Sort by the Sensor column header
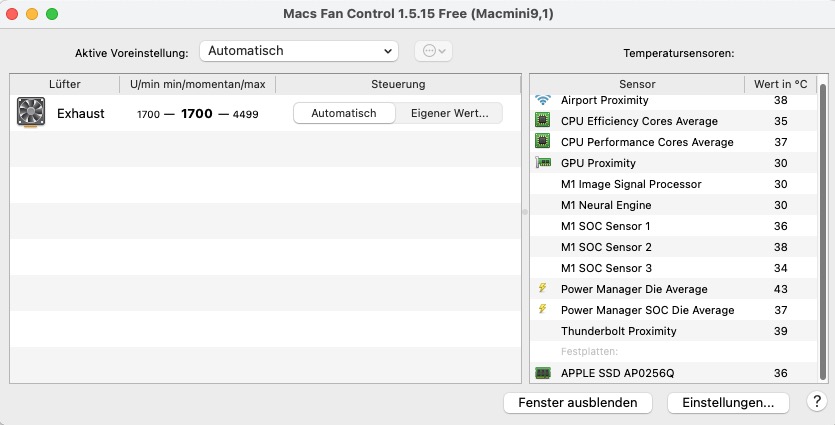This screenshot has width=835, height=425. 637,84
